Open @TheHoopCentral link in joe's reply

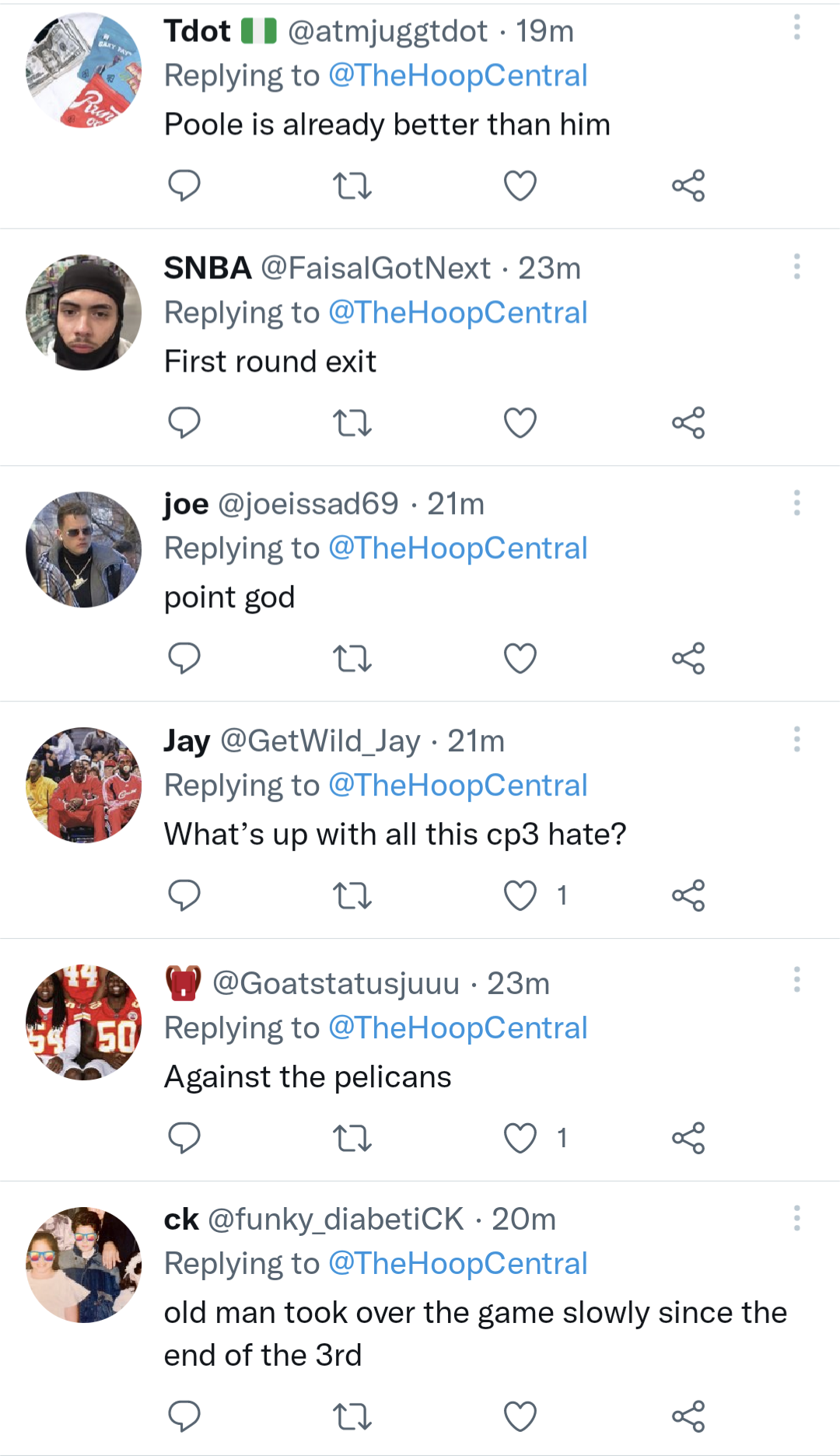[x=457, y=548]
